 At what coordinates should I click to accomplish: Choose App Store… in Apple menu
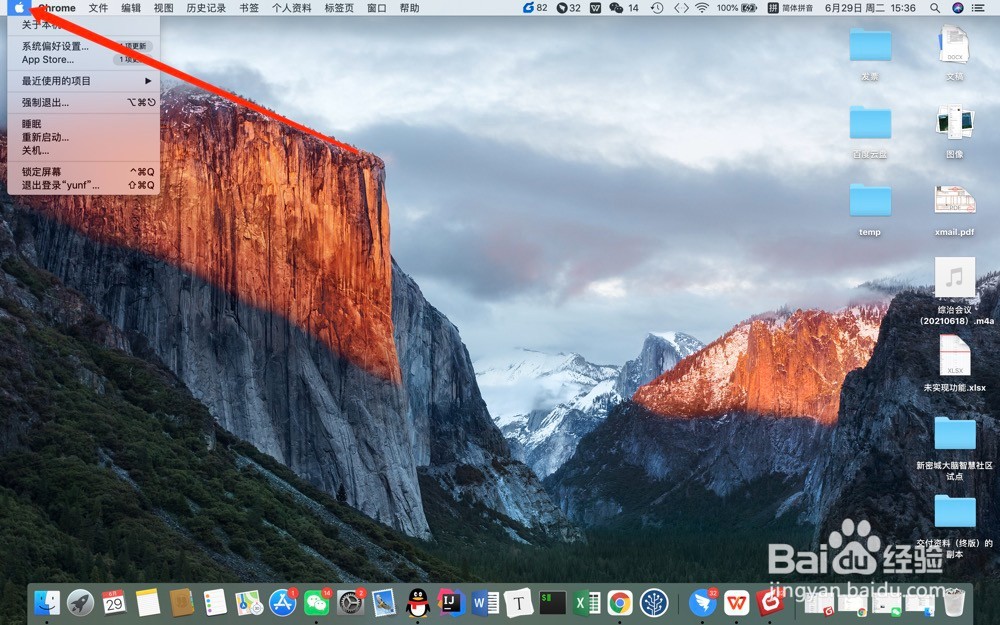point(84,59)
